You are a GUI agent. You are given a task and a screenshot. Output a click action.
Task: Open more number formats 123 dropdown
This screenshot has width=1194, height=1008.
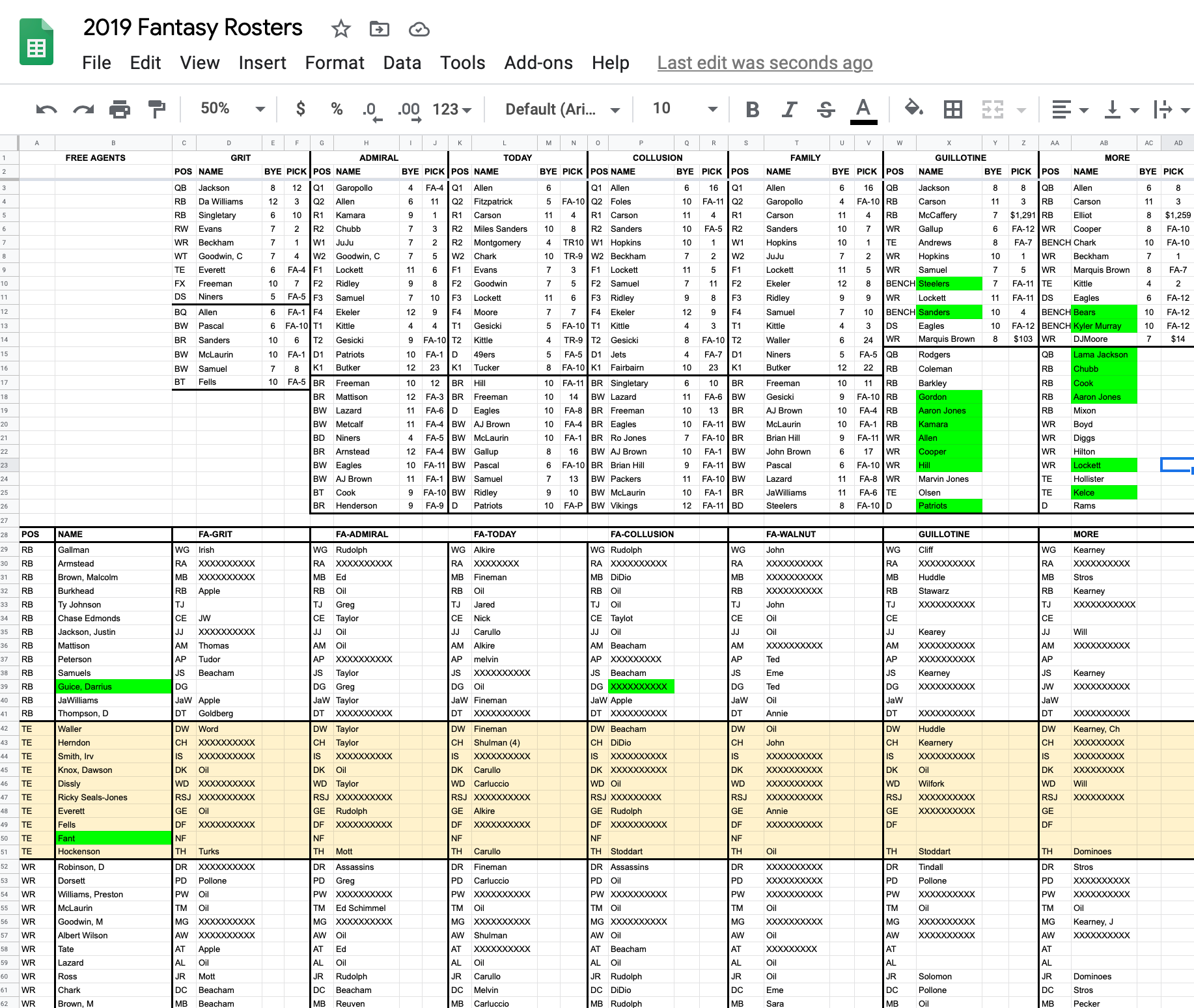[x=452, y=109]
